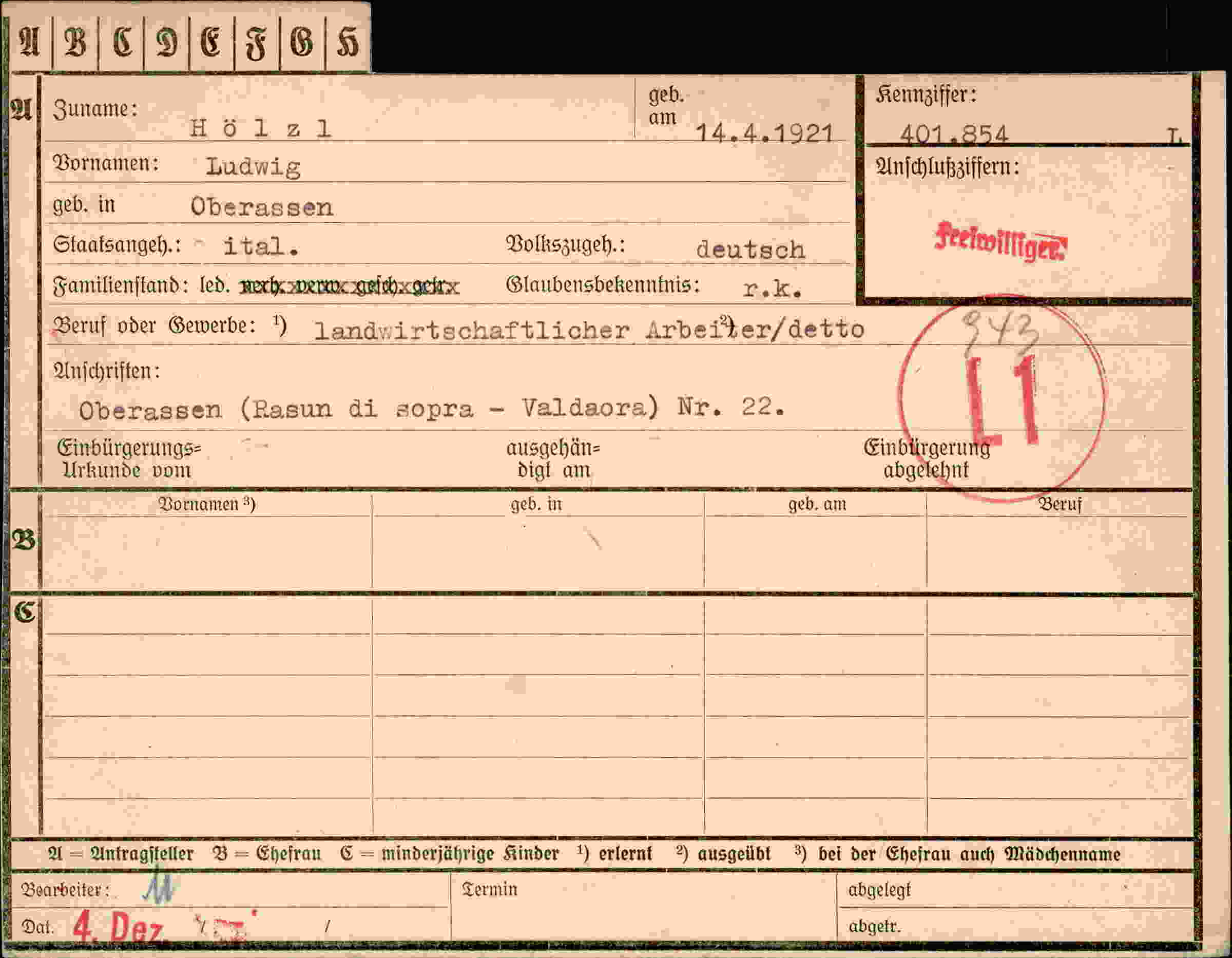Screen dimensions: 1232x958
Task: Click the "abgelegt" field label
Action: point(879,890)
